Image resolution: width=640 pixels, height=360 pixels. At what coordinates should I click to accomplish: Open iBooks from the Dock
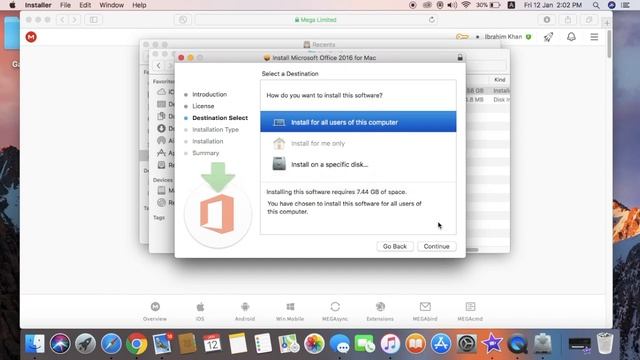tap(416, 343)
